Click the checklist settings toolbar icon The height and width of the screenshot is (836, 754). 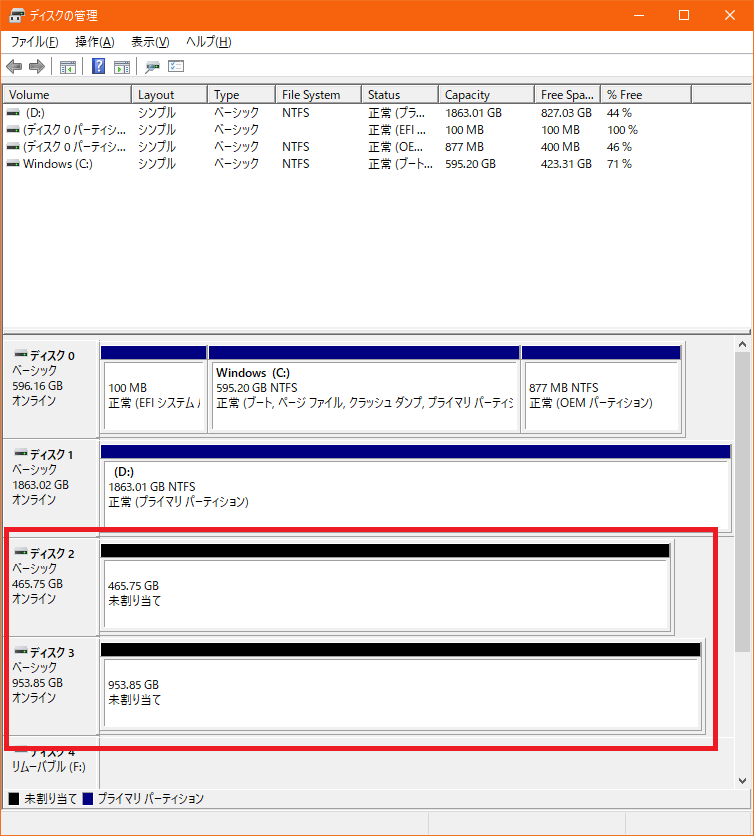pyautogui.click(x=176, y=66)
